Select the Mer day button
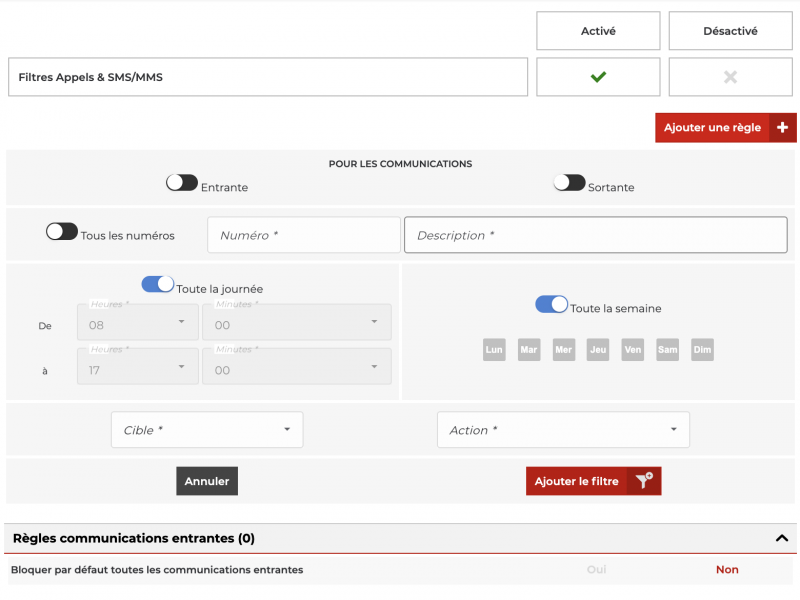 click(564, 350)
